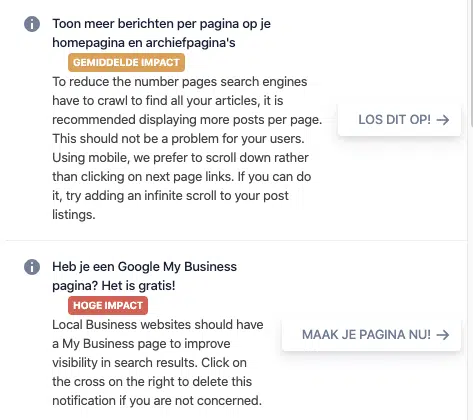This screenshot has width=473, height=420.
Task: Open 'MAAK JE PAGINA NU!' button label
Action: pos(366,335)
